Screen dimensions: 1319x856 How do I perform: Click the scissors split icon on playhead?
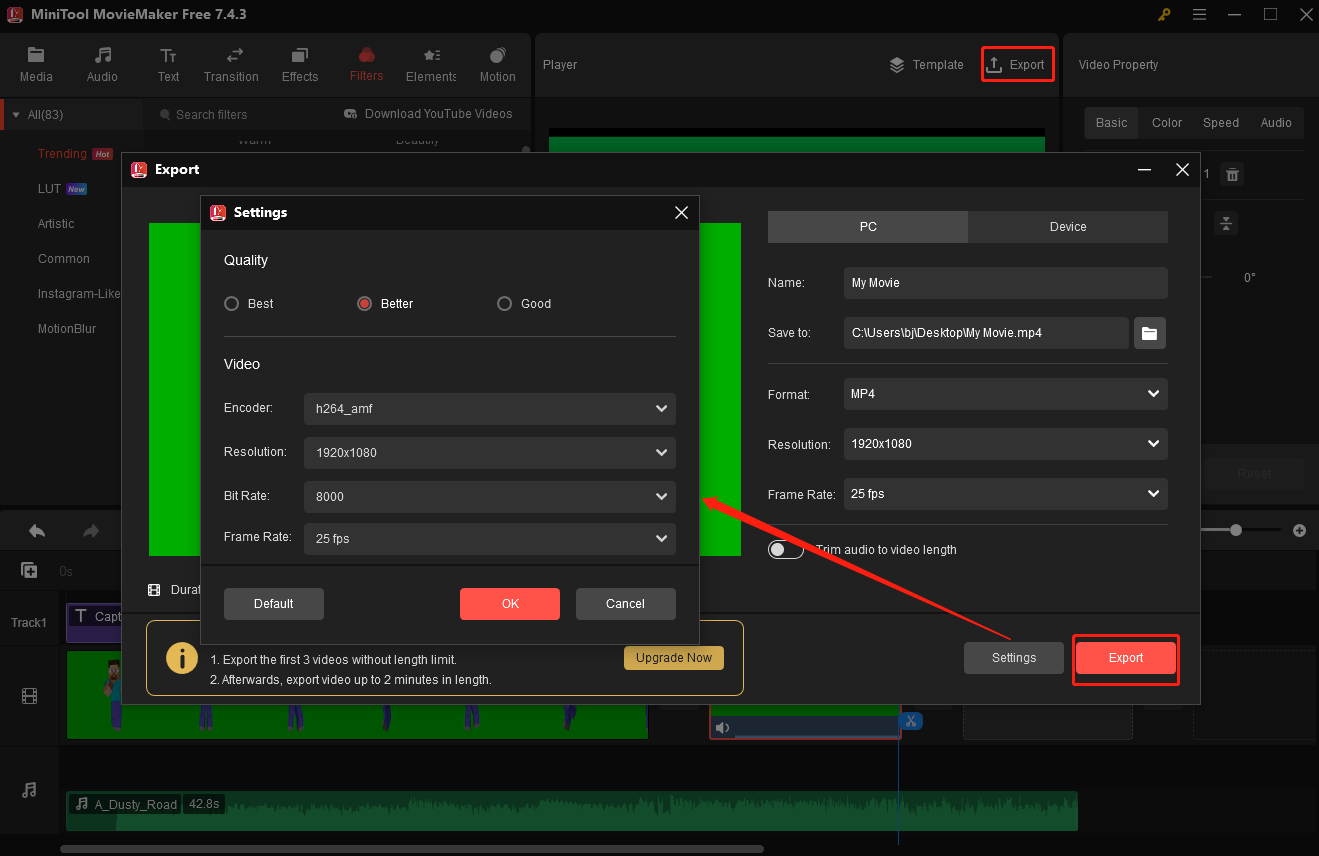[x=910, y=721]
